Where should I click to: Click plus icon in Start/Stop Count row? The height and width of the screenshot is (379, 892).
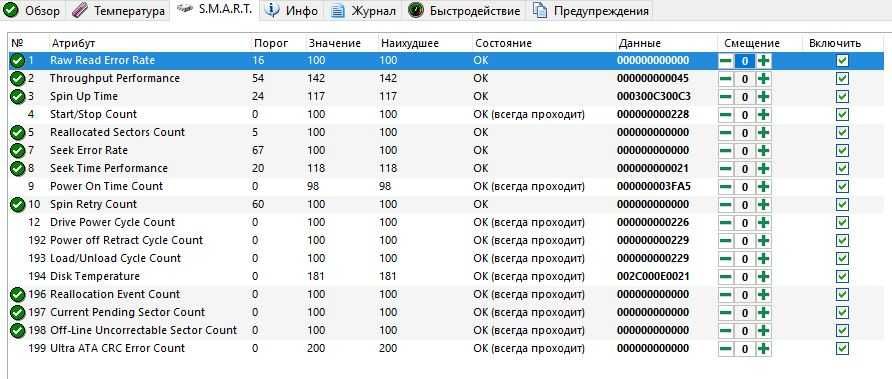pos(763,115)
